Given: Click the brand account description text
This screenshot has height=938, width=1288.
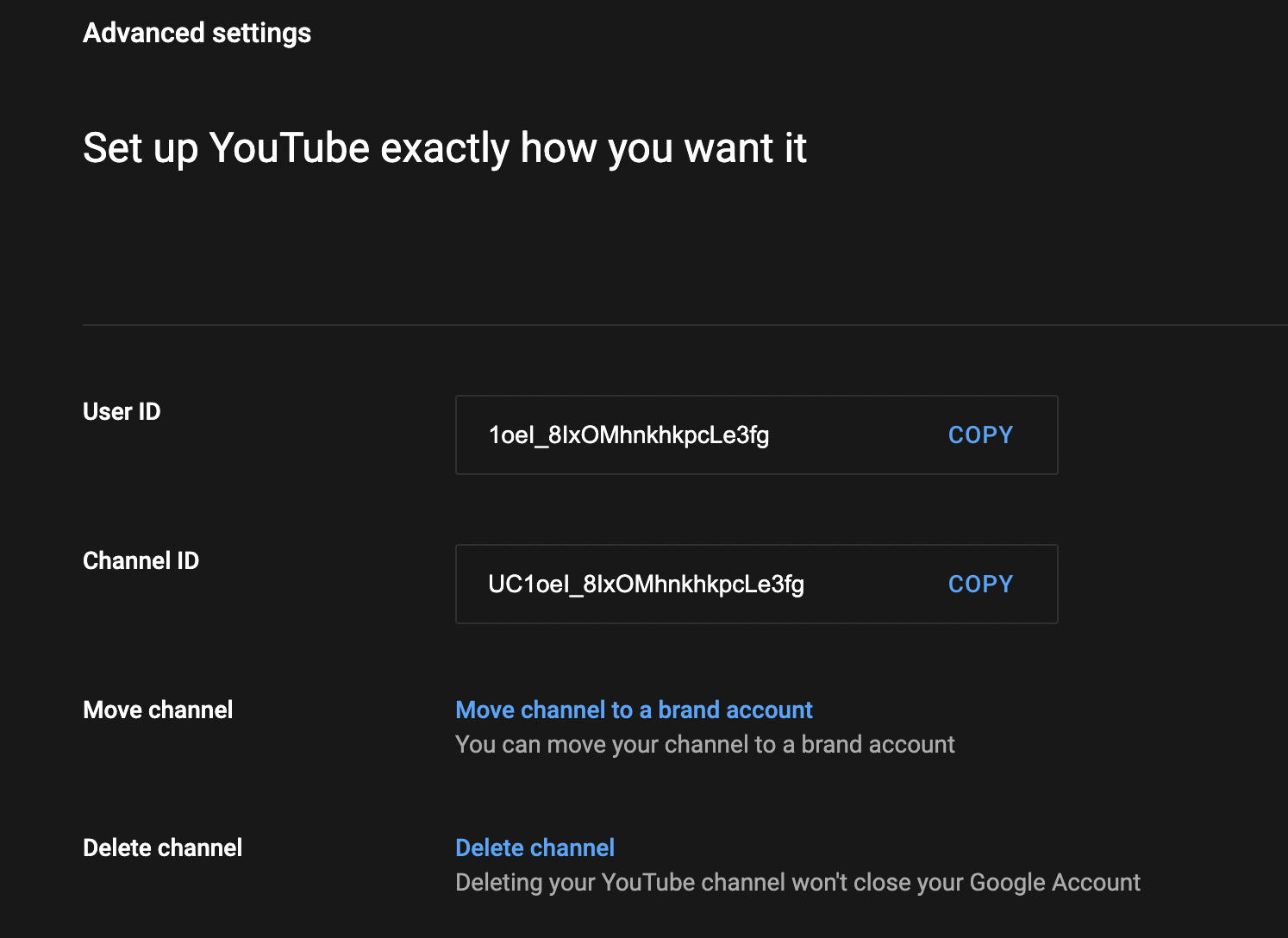Looking at the screenshot, I should point(705,743).
